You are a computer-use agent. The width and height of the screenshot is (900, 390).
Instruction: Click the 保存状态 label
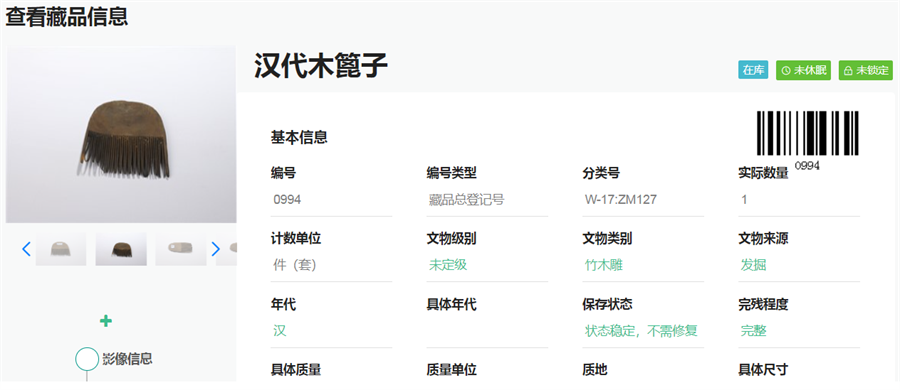tap(607, 304)
